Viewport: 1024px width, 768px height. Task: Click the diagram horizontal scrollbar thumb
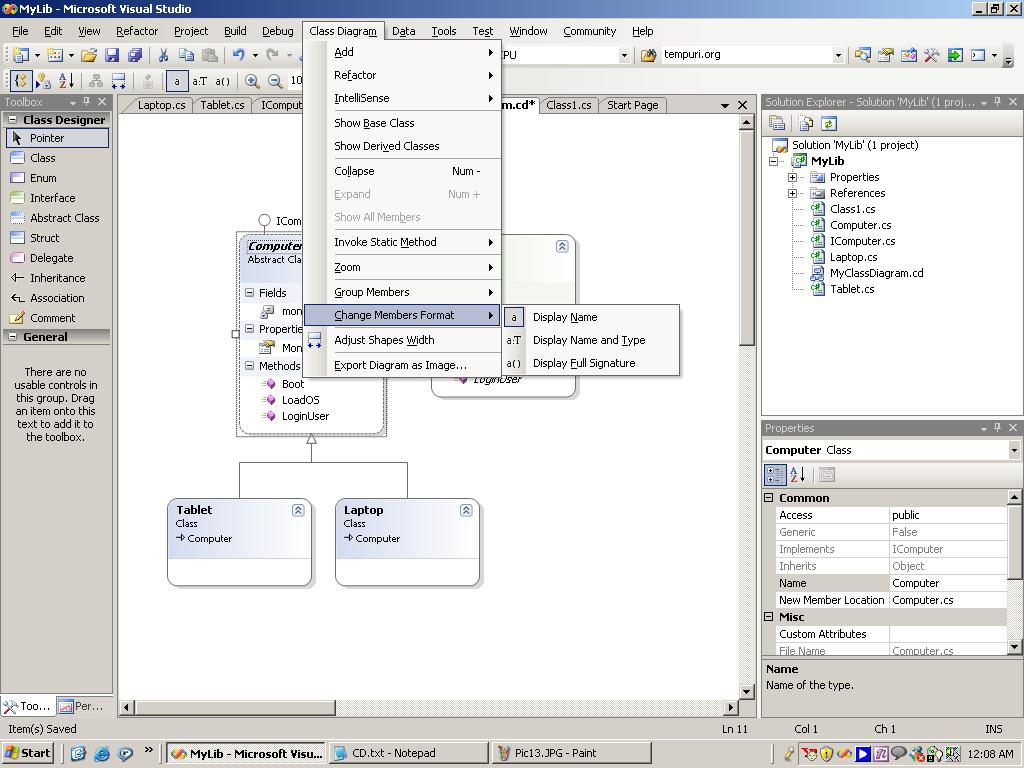click(x=235, y=707)
